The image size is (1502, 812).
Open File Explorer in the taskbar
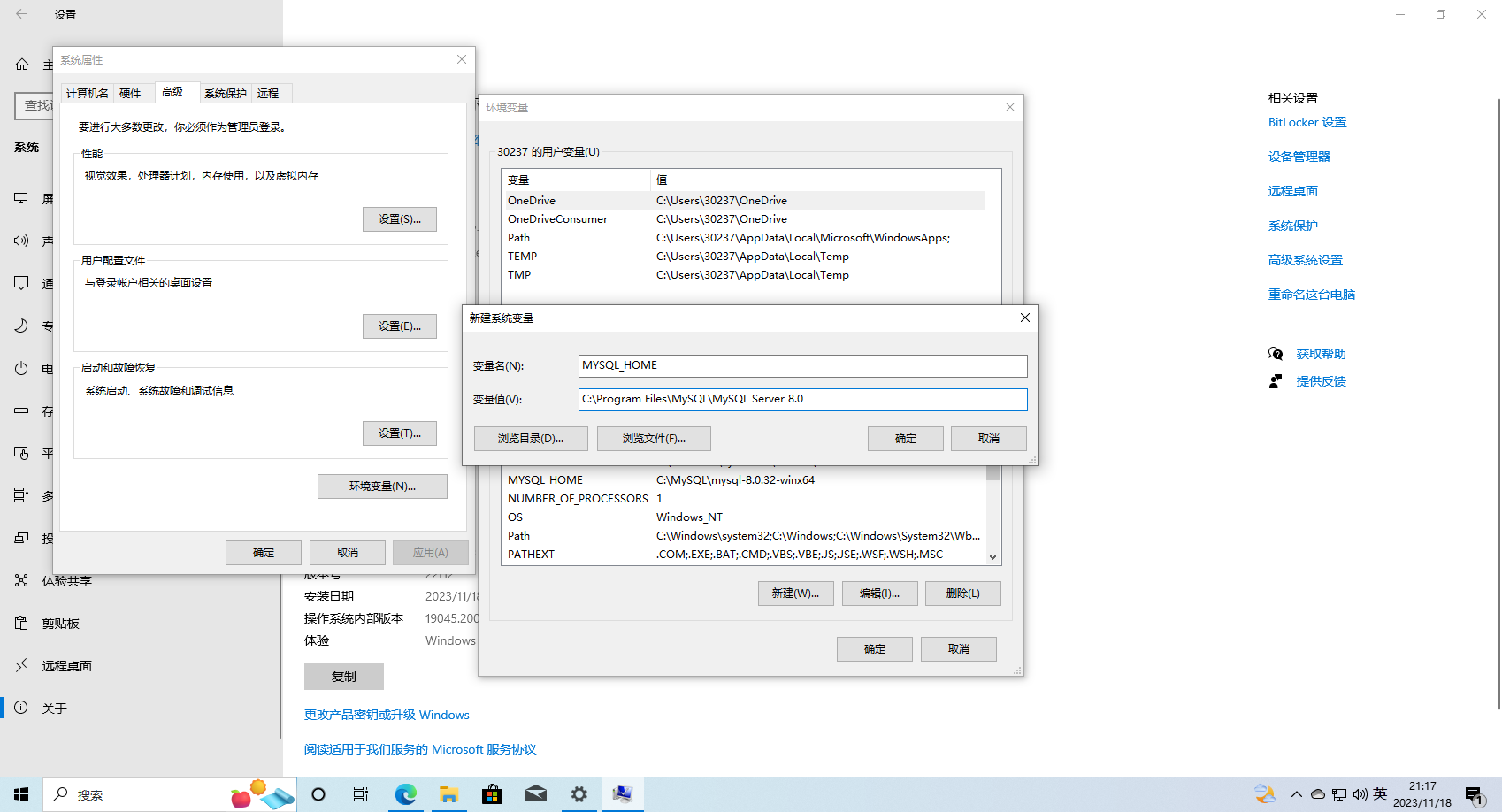point(449,794)
